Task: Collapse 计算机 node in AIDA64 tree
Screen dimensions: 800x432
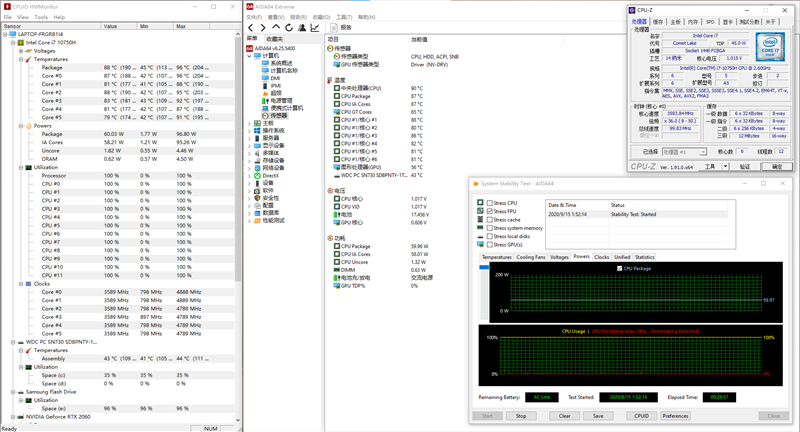Action: tap(249, 56)
